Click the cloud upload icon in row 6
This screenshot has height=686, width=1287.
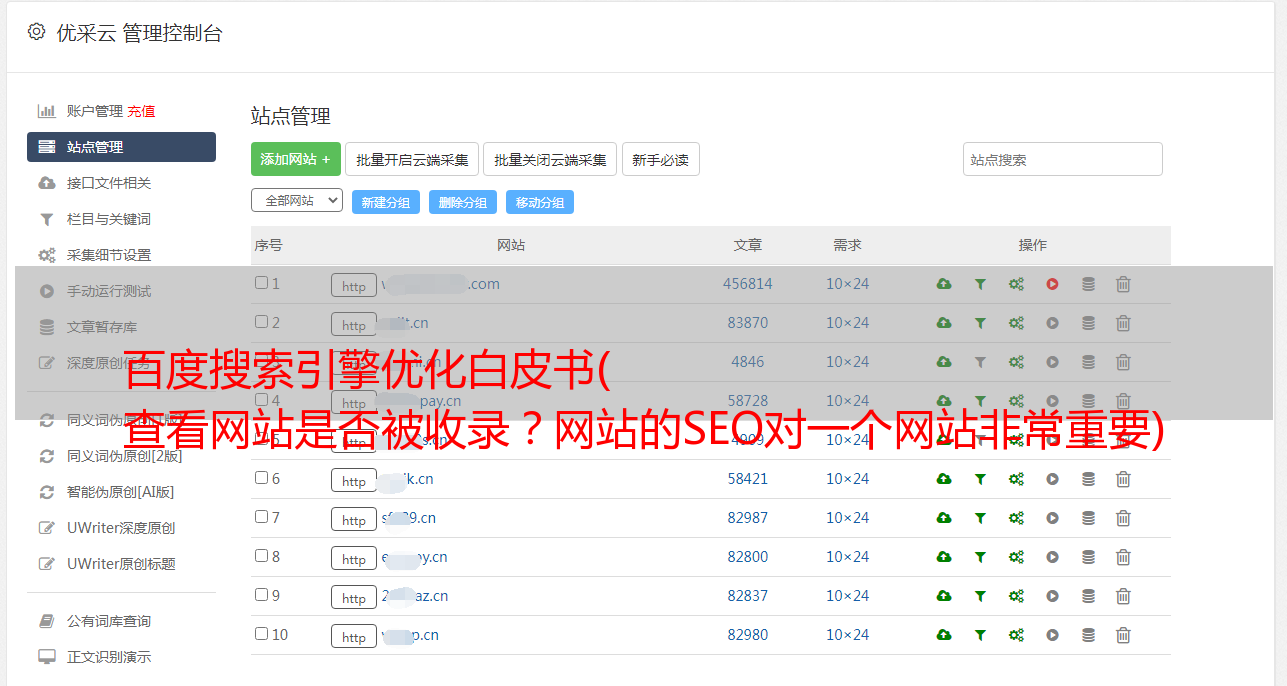pyautogui.click(x=944, y=479)
